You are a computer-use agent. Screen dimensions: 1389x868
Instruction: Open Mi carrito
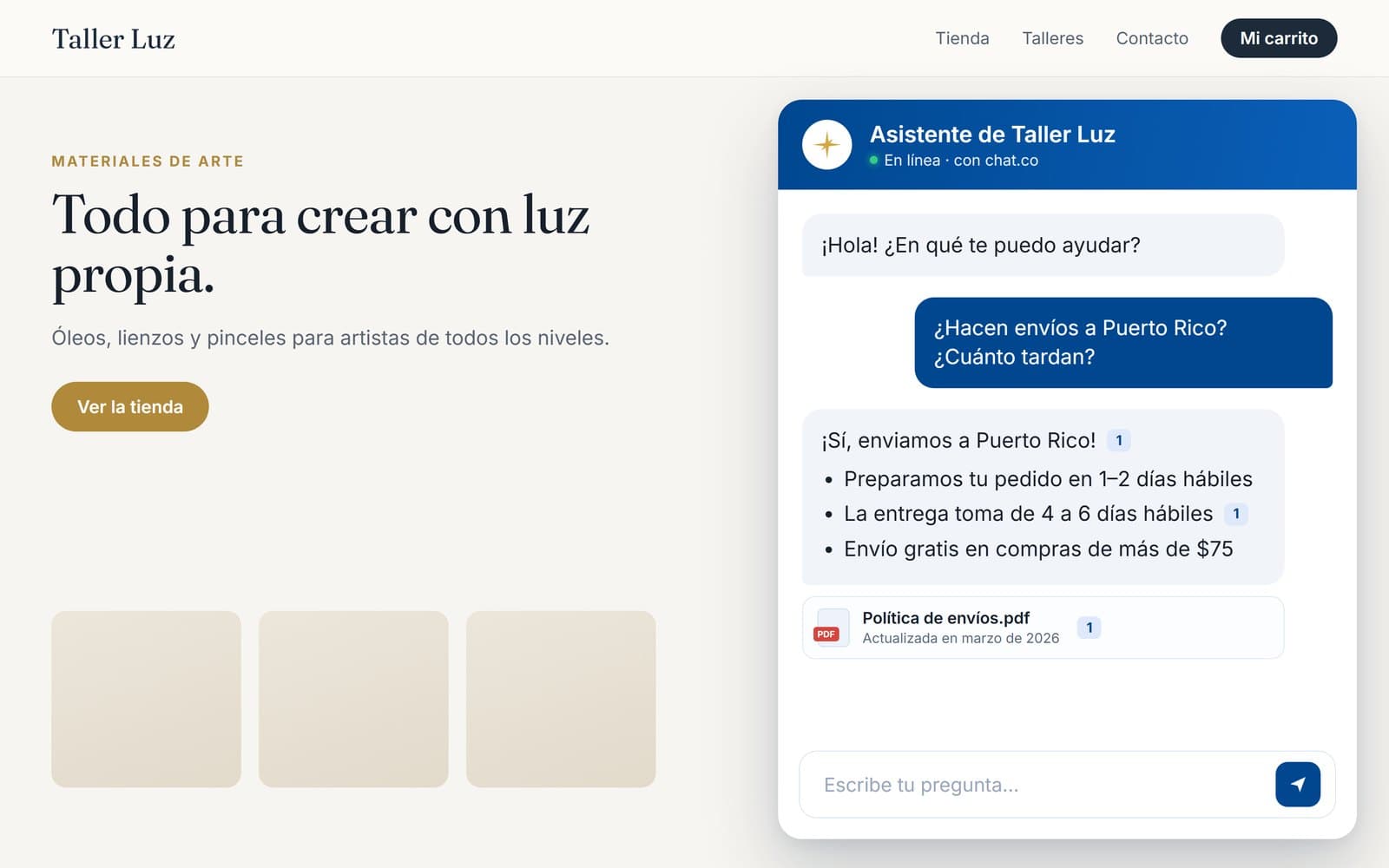(1279, 38)
